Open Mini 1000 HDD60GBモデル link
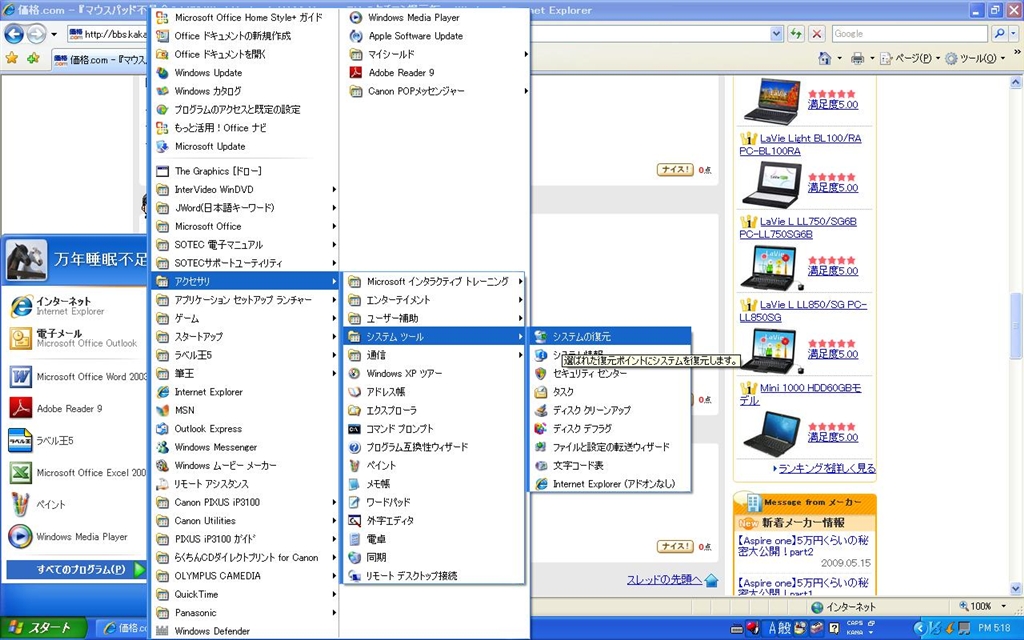Screen dimensions: 1024x640 click(x=800, y=394)
